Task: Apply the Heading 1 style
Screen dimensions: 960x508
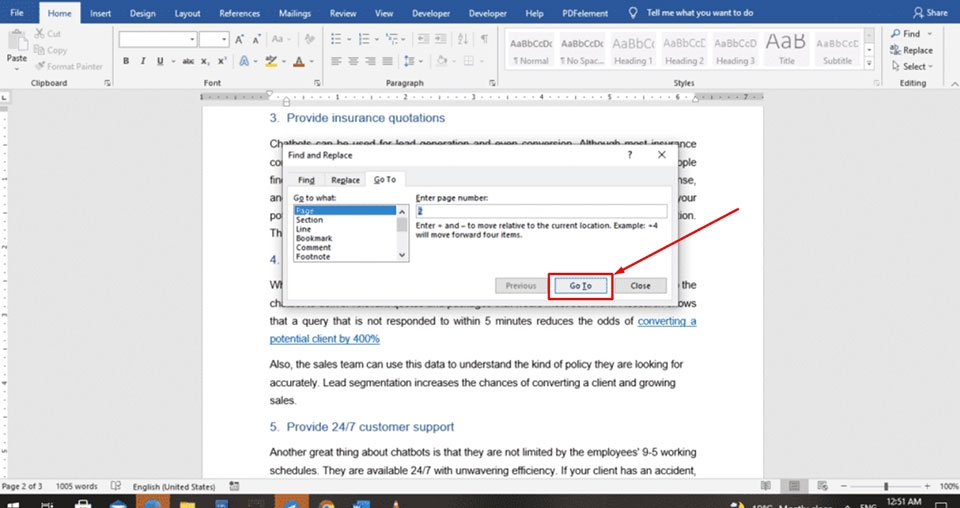Action: coord(633,50)
